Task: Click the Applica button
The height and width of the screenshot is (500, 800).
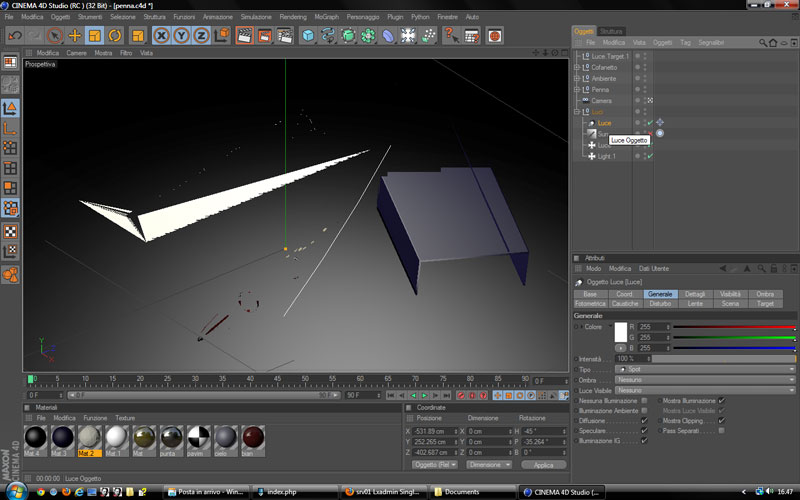Action: [x=543, y=465]
